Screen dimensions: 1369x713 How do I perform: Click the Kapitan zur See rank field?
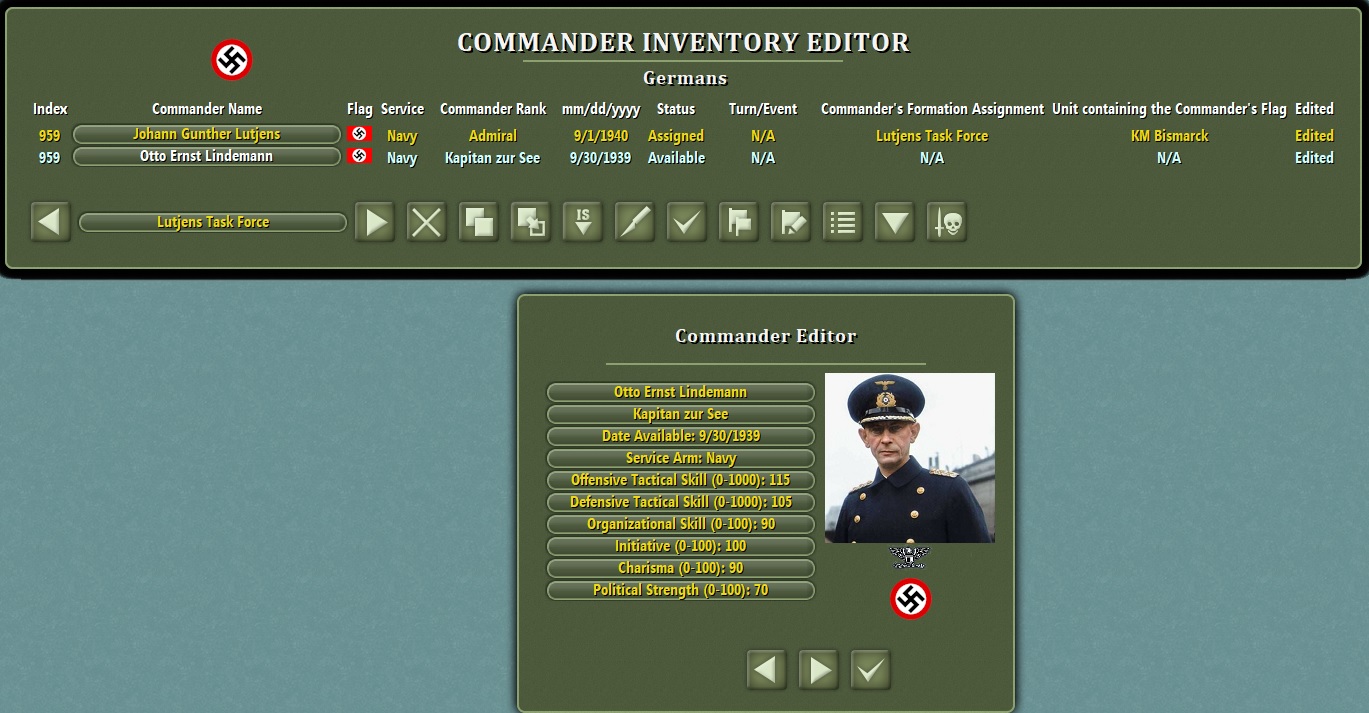click(680, 414)
